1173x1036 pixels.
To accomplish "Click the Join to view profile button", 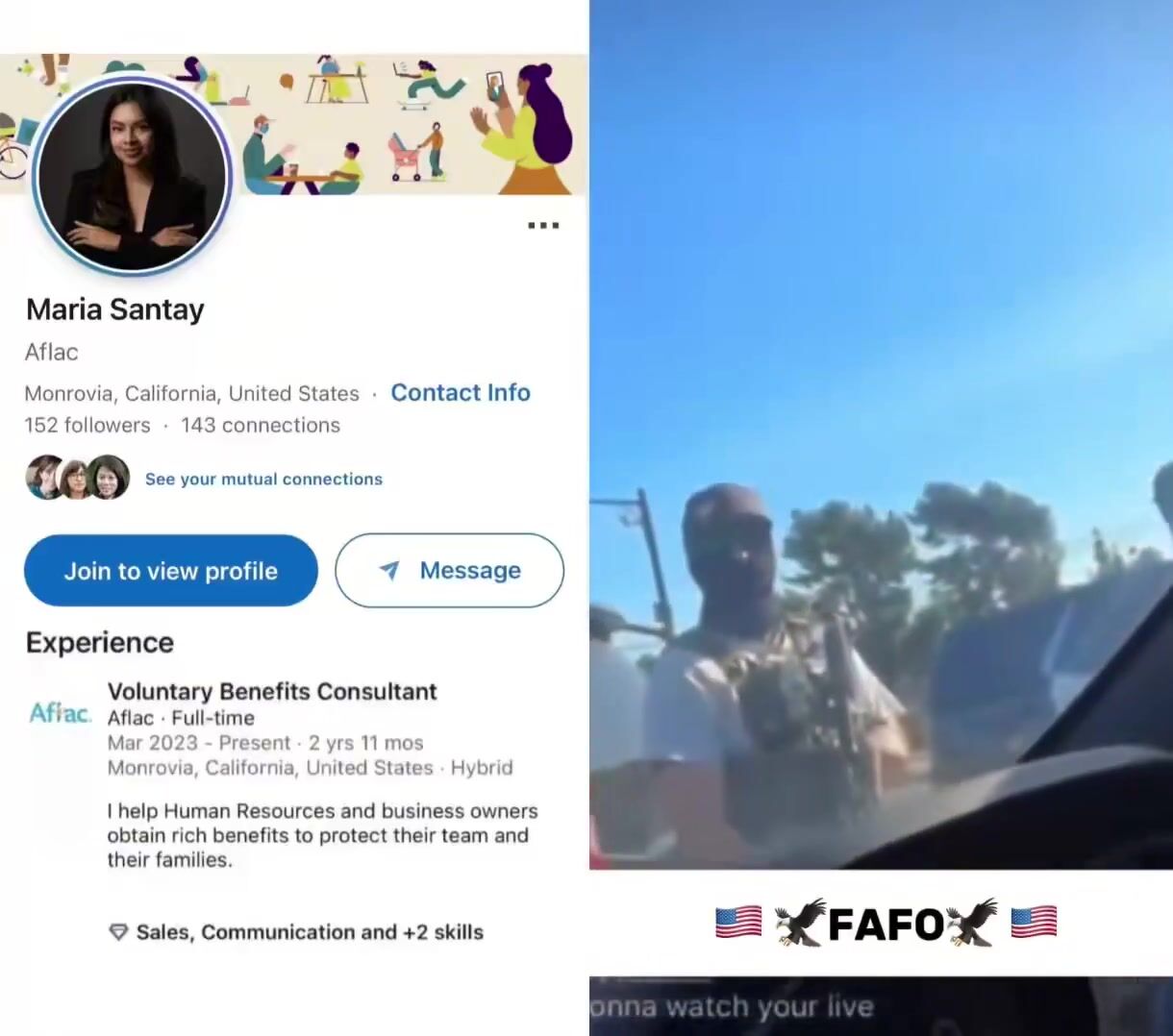I will (x=171, y=571).
